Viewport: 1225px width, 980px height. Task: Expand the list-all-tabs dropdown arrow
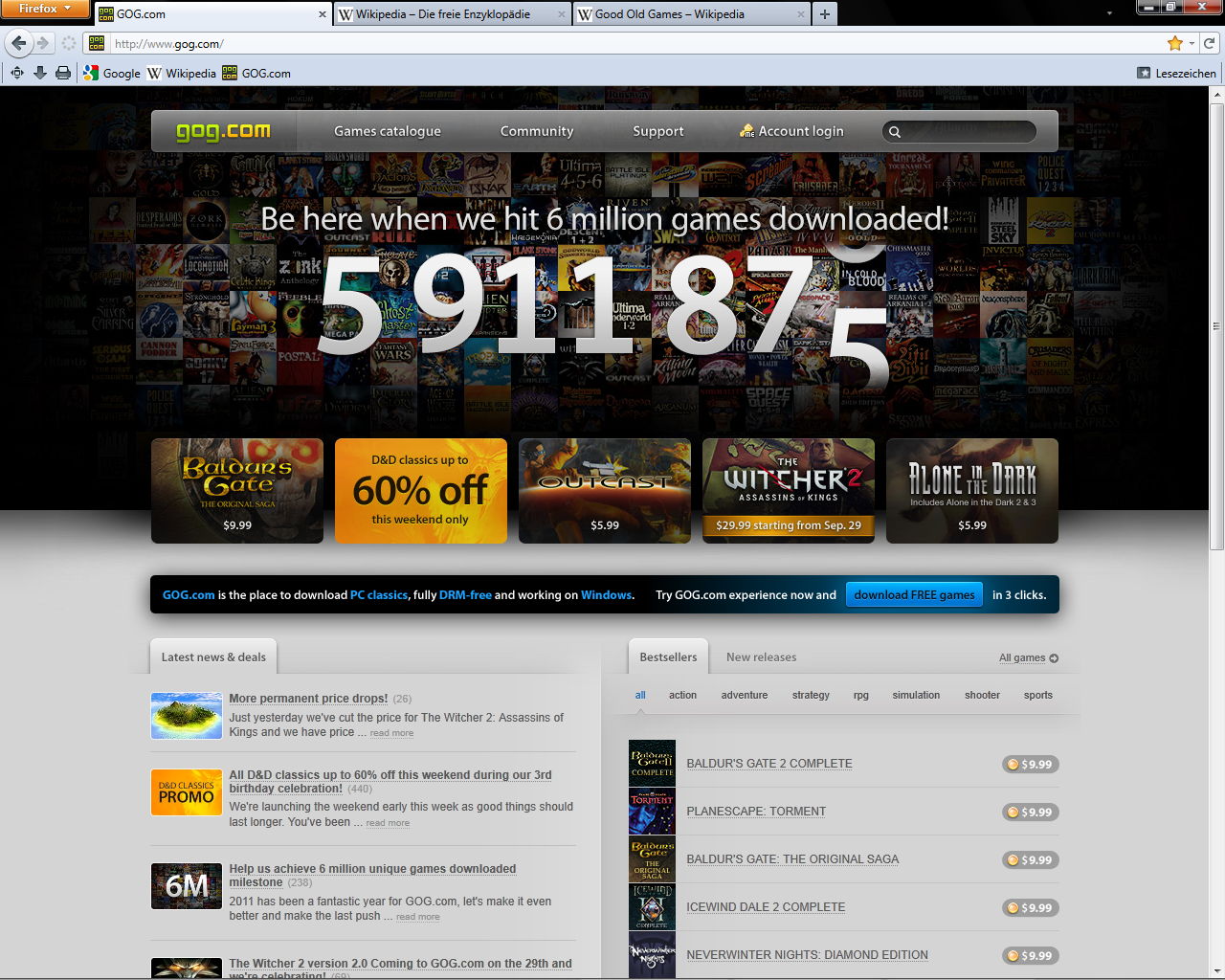(x=1109, y=14)
